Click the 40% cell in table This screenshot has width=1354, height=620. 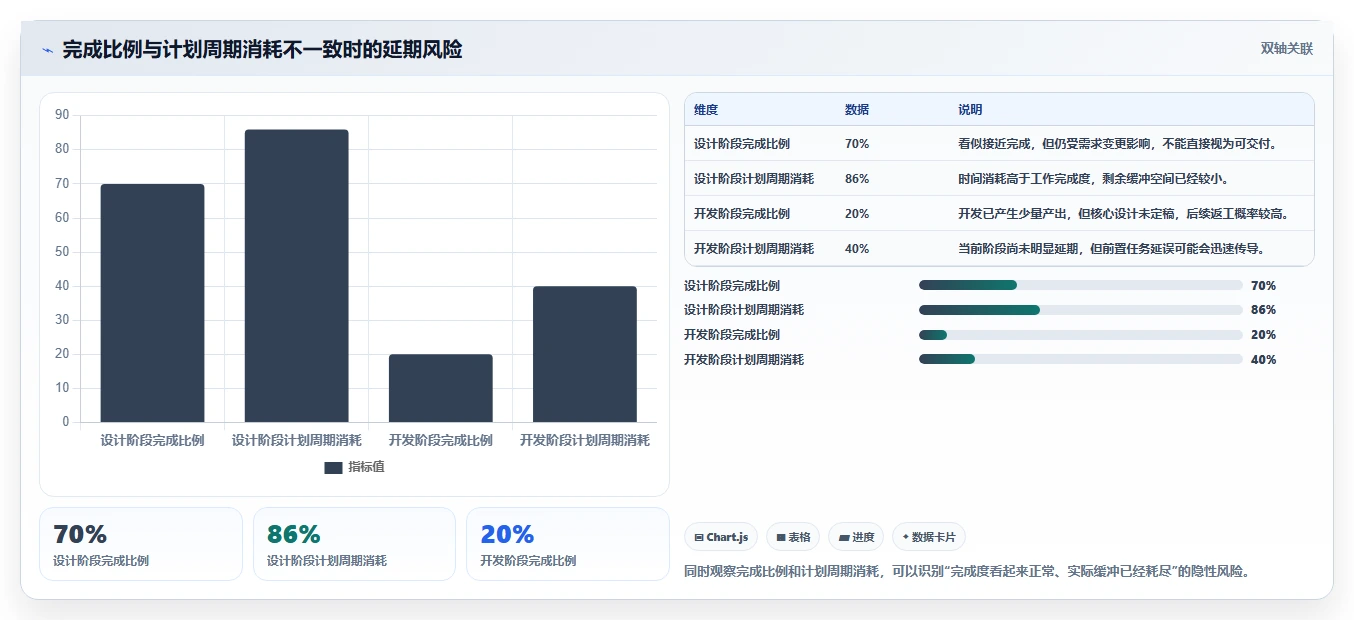[x=857, y=249]
